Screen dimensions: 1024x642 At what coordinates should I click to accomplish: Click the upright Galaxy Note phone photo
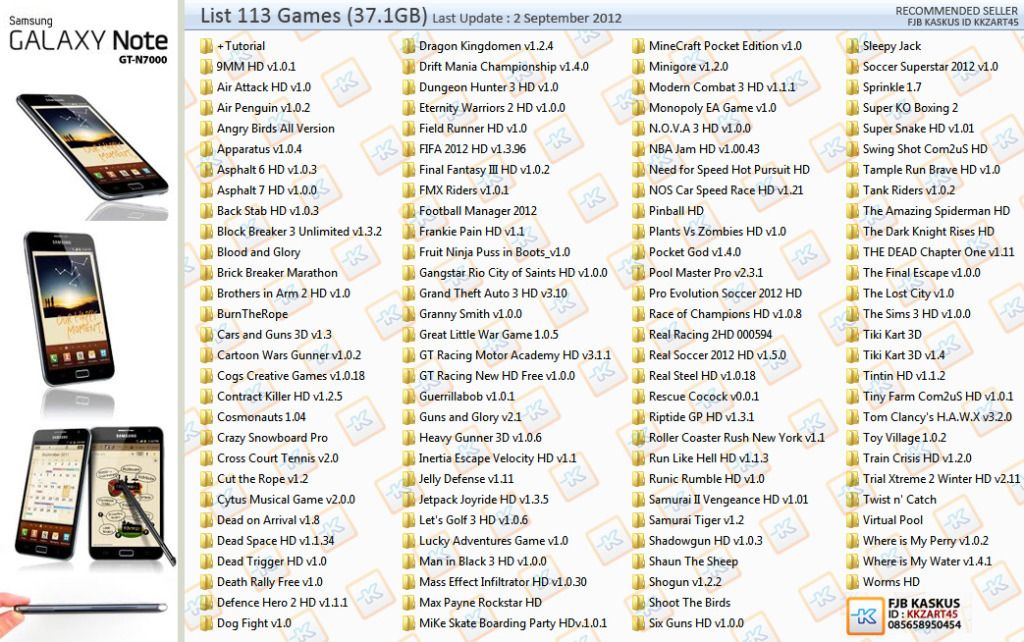(x=69, y=308)
